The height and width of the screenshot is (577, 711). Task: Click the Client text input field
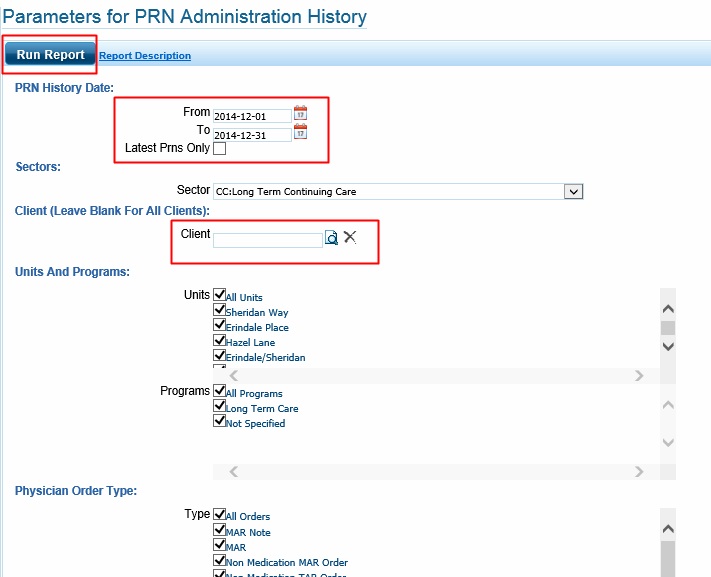(x=267, y=240)
